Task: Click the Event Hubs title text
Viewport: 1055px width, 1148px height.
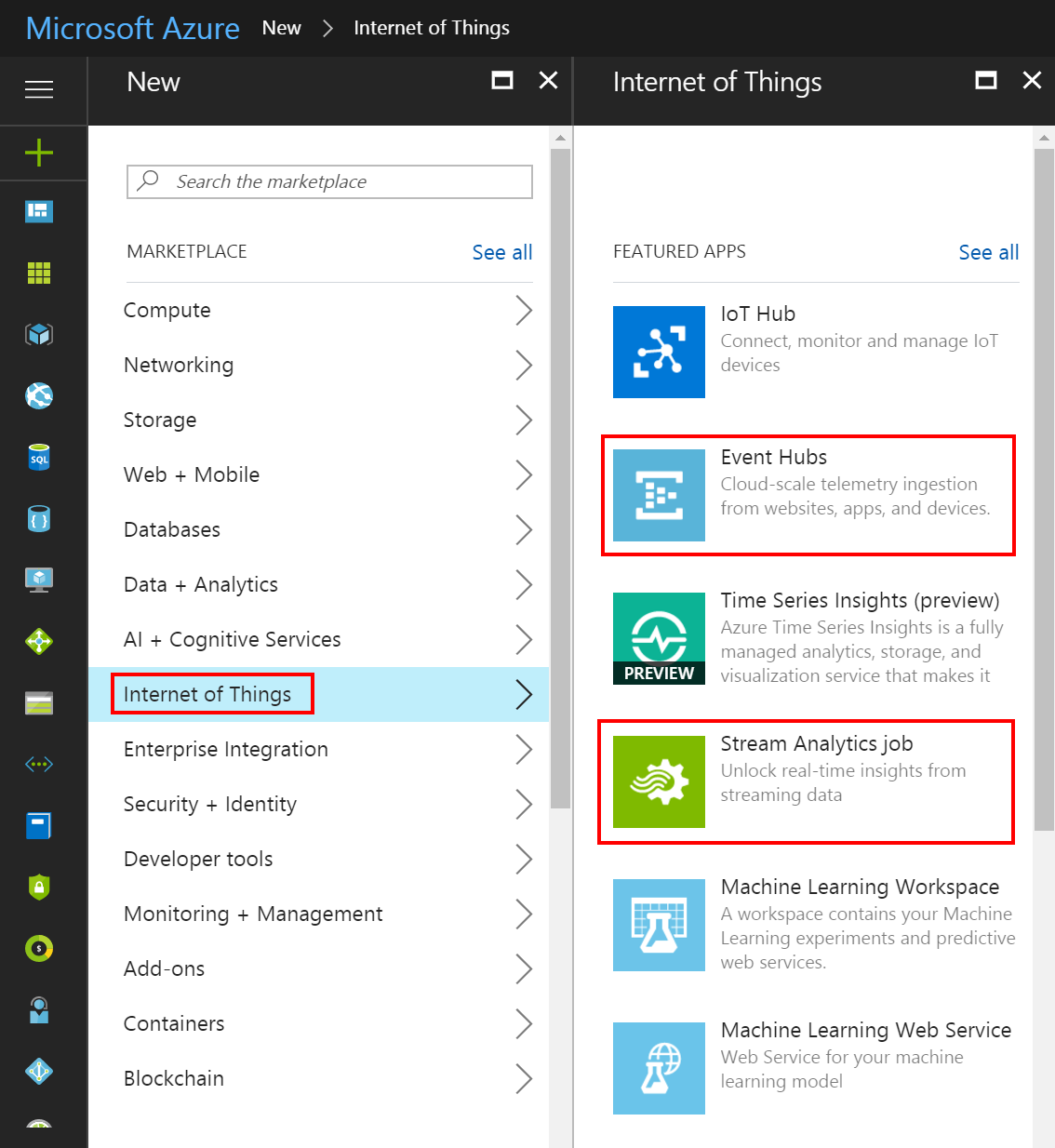Action: [x=774, y=457]
